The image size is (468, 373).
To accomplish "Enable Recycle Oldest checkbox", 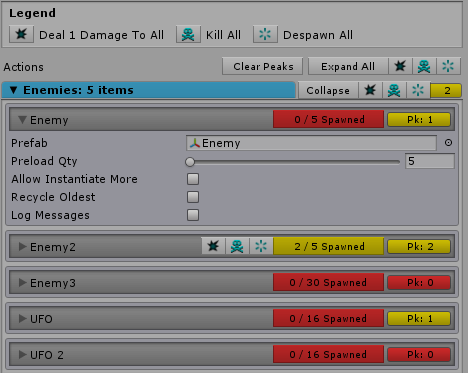I will click(193, 197).
